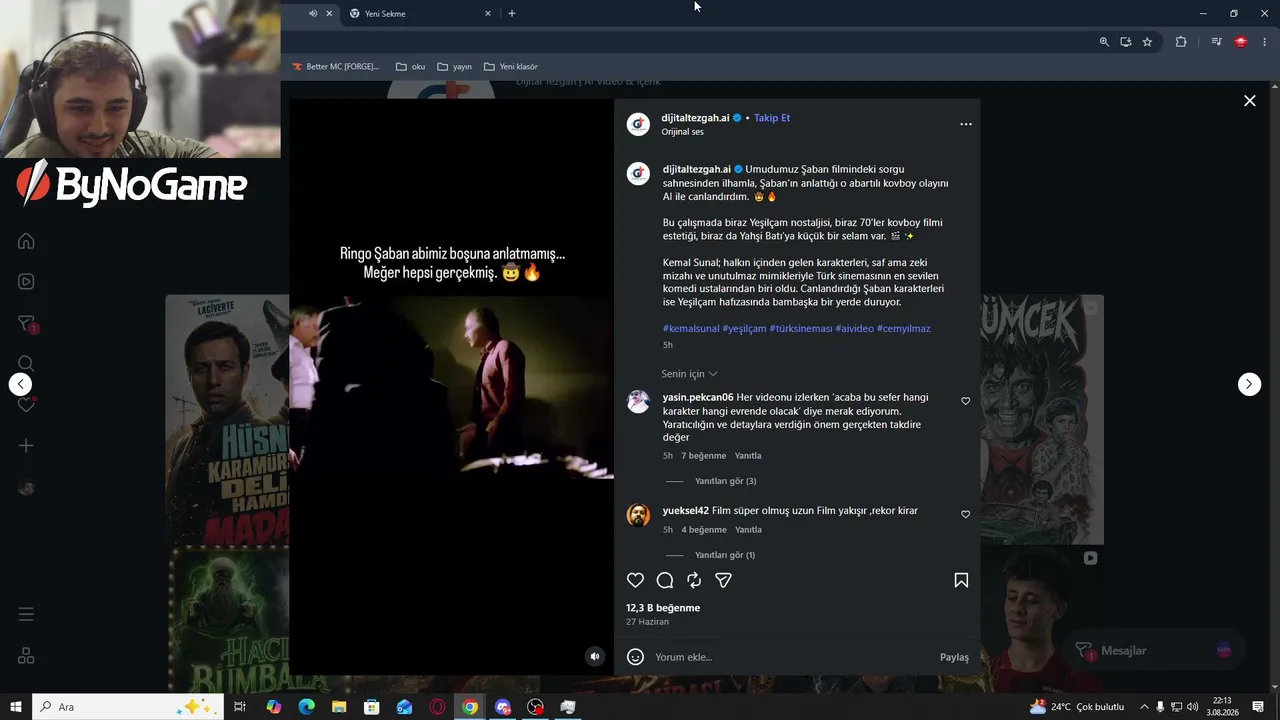Mute the reel video sound
This screenshot has width=1280, height=720.
595,656
